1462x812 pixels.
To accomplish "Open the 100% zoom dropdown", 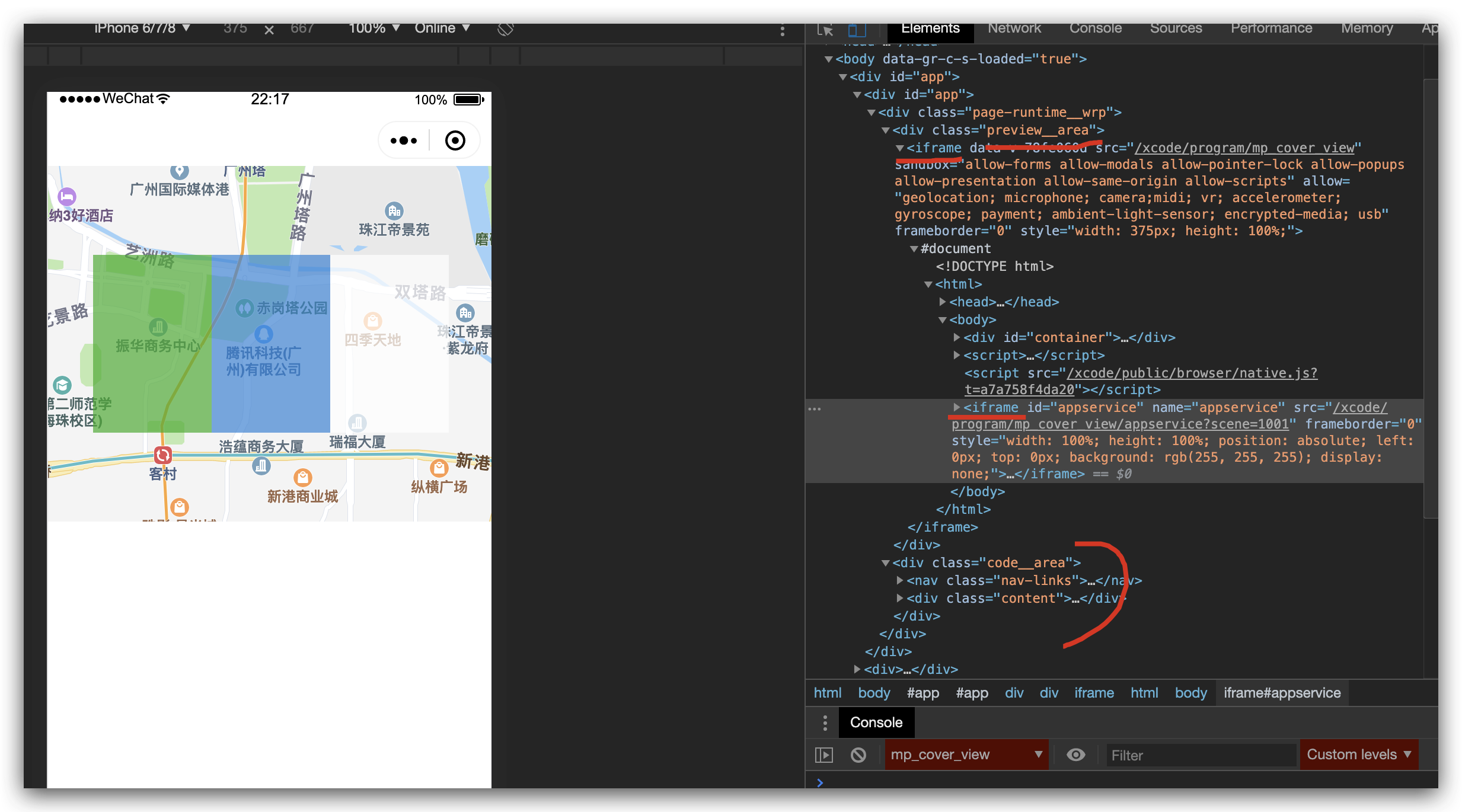I will pos(374,28).
